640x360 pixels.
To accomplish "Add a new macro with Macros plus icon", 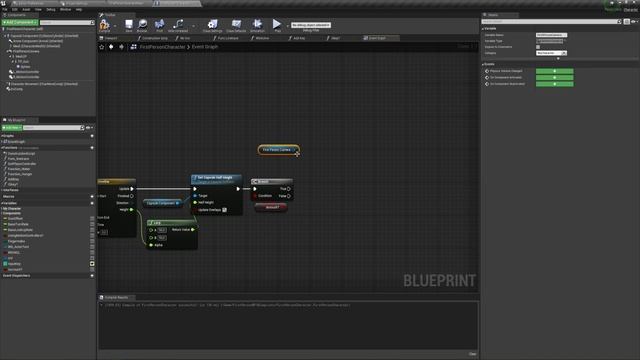I will click(92, 196).
